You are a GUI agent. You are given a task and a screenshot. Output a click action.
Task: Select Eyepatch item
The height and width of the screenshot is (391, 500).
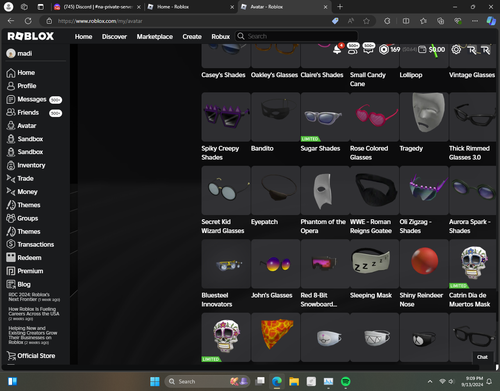276,190
